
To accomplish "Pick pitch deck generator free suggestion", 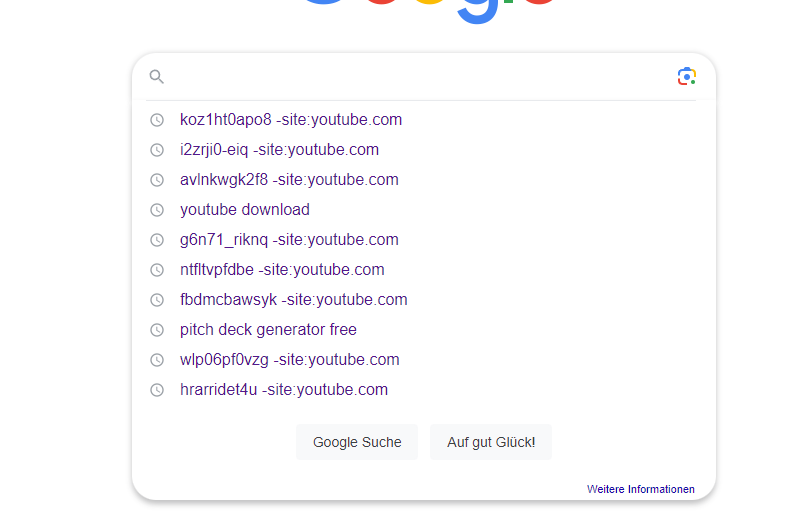I will click(x=268, y=330).
